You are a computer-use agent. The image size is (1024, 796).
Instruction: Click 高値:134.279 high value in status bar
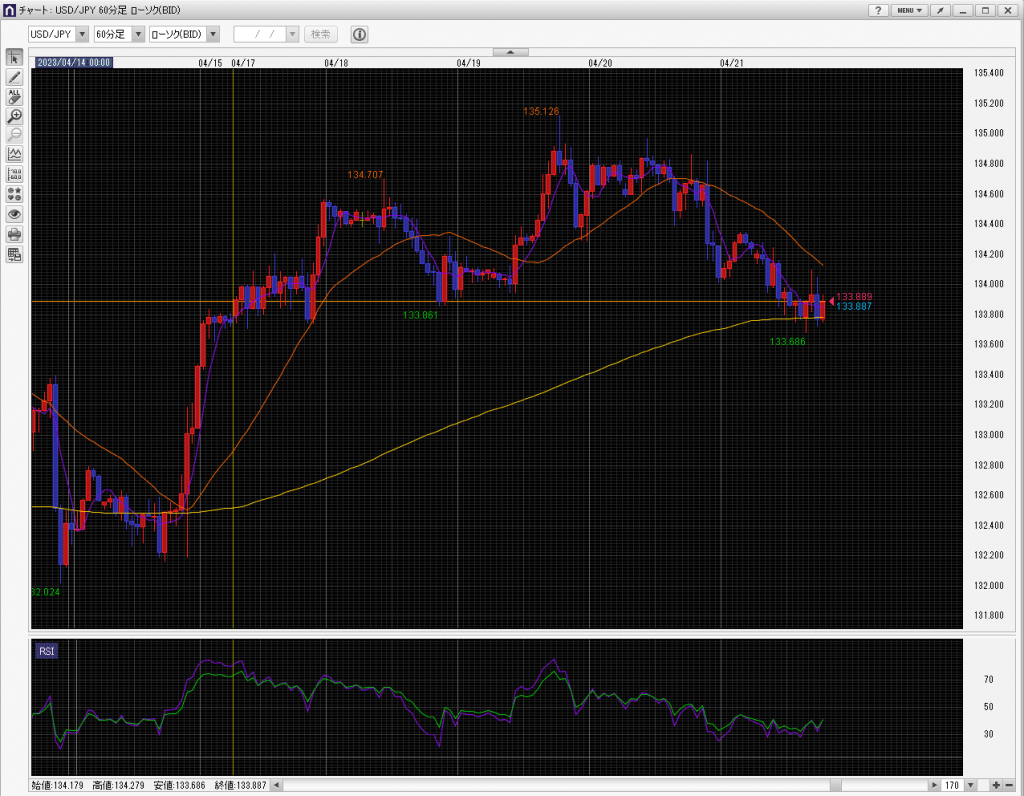click(x=118, y=785)
